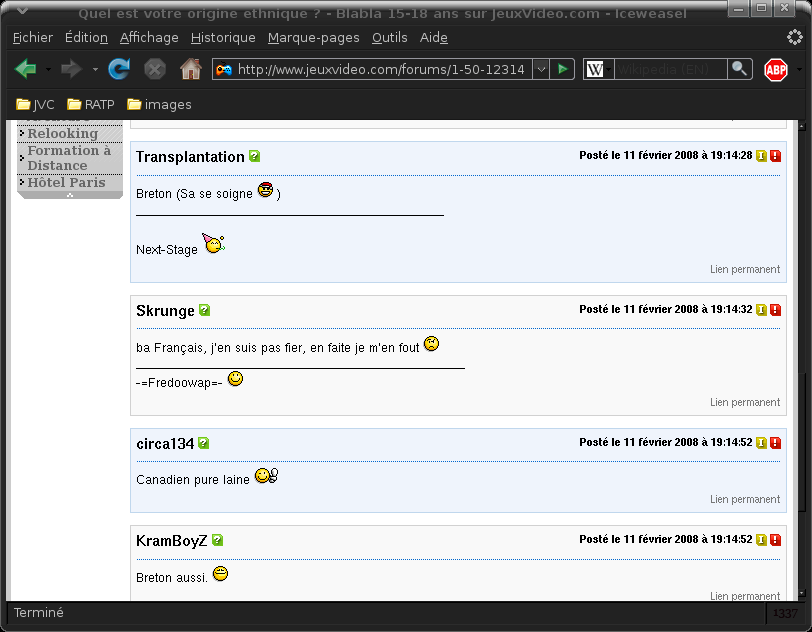812x632 pixels.
Task: Click the green Go arrow next to URL
Action: (562, 69)
